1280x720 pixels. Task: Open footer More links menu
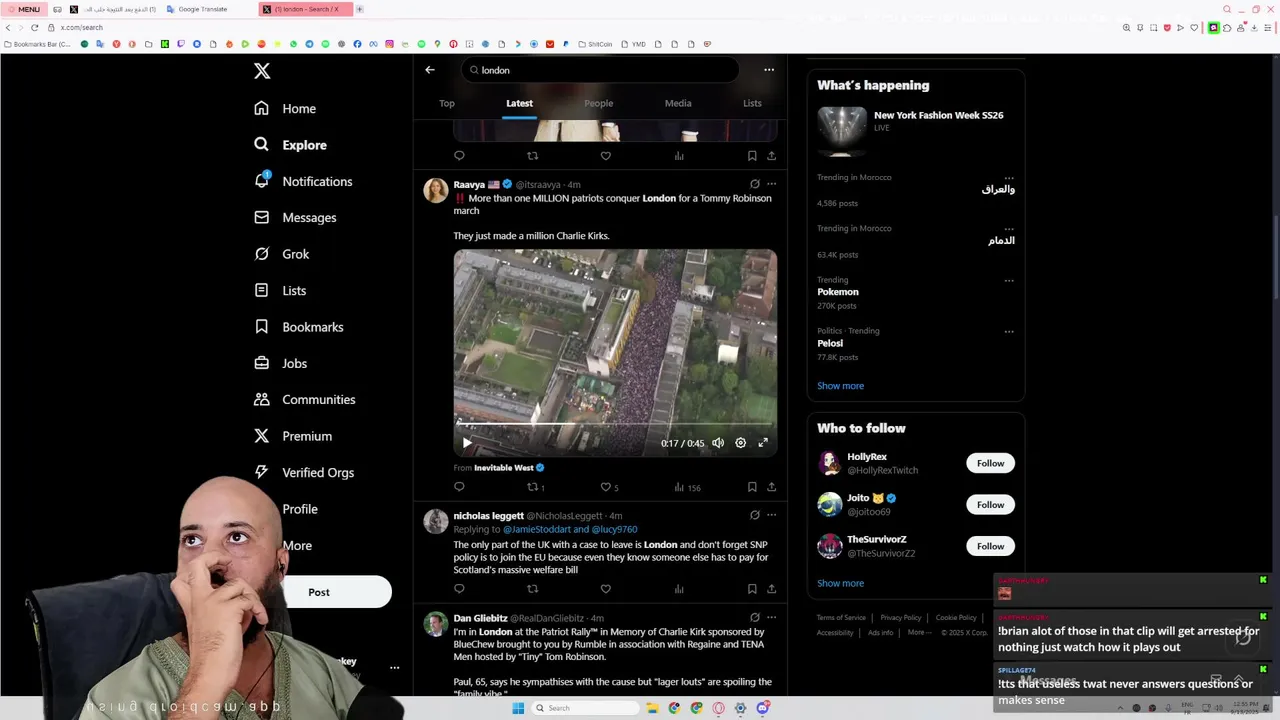(919, 632)
